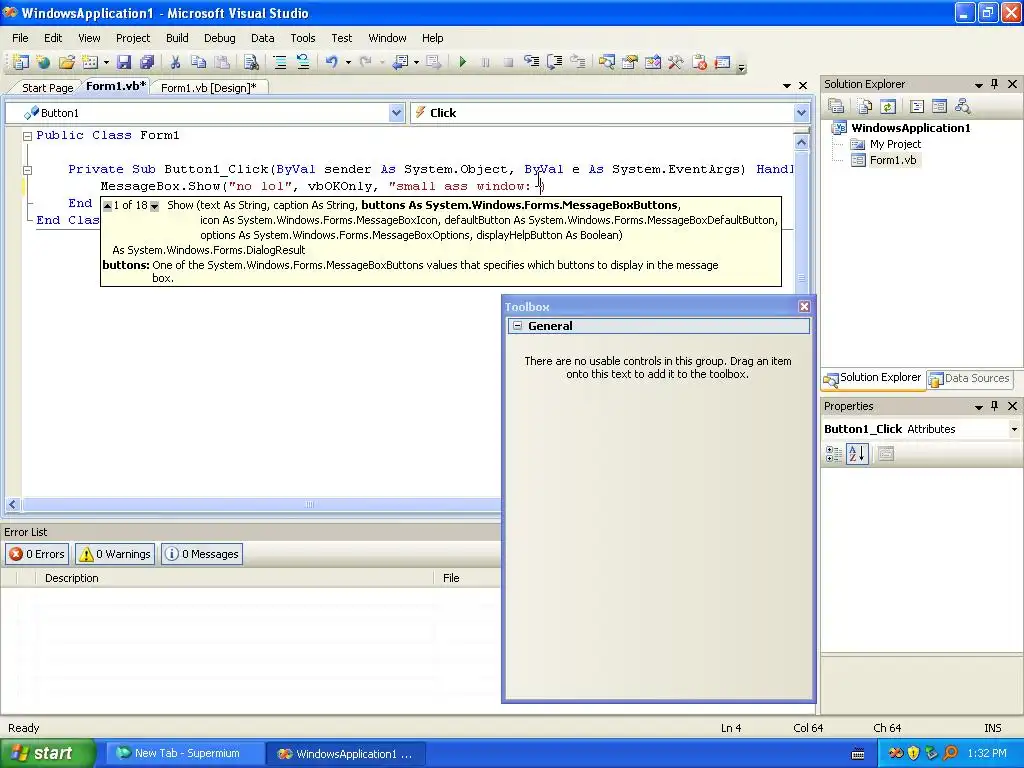Viewport: 1024px width, 768px height.
Task: Click the Windows start button
Action: tap(47, 754)
